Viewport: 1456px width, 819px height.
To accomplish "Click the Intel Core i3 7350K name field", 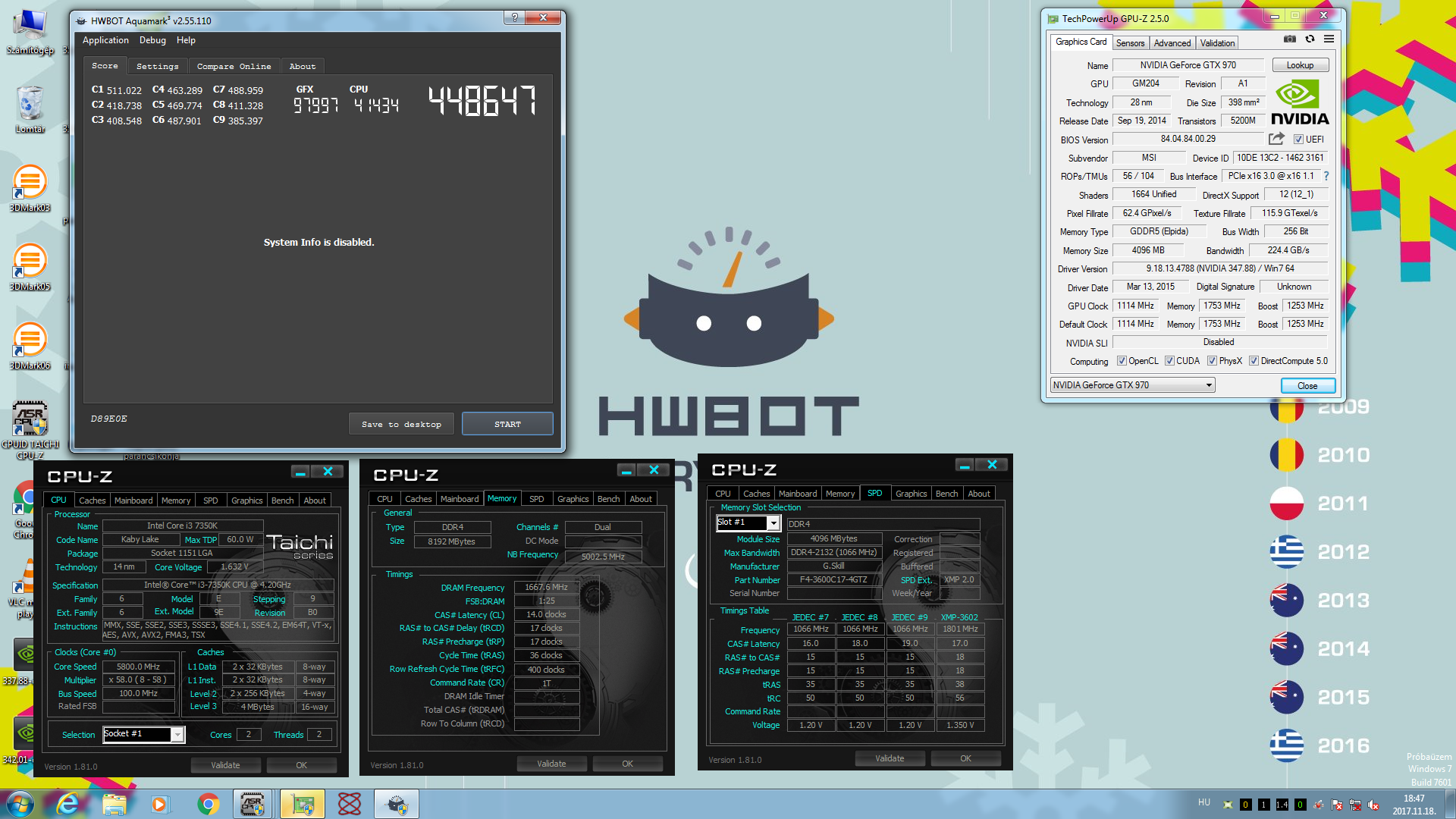I will coord(182,526).
